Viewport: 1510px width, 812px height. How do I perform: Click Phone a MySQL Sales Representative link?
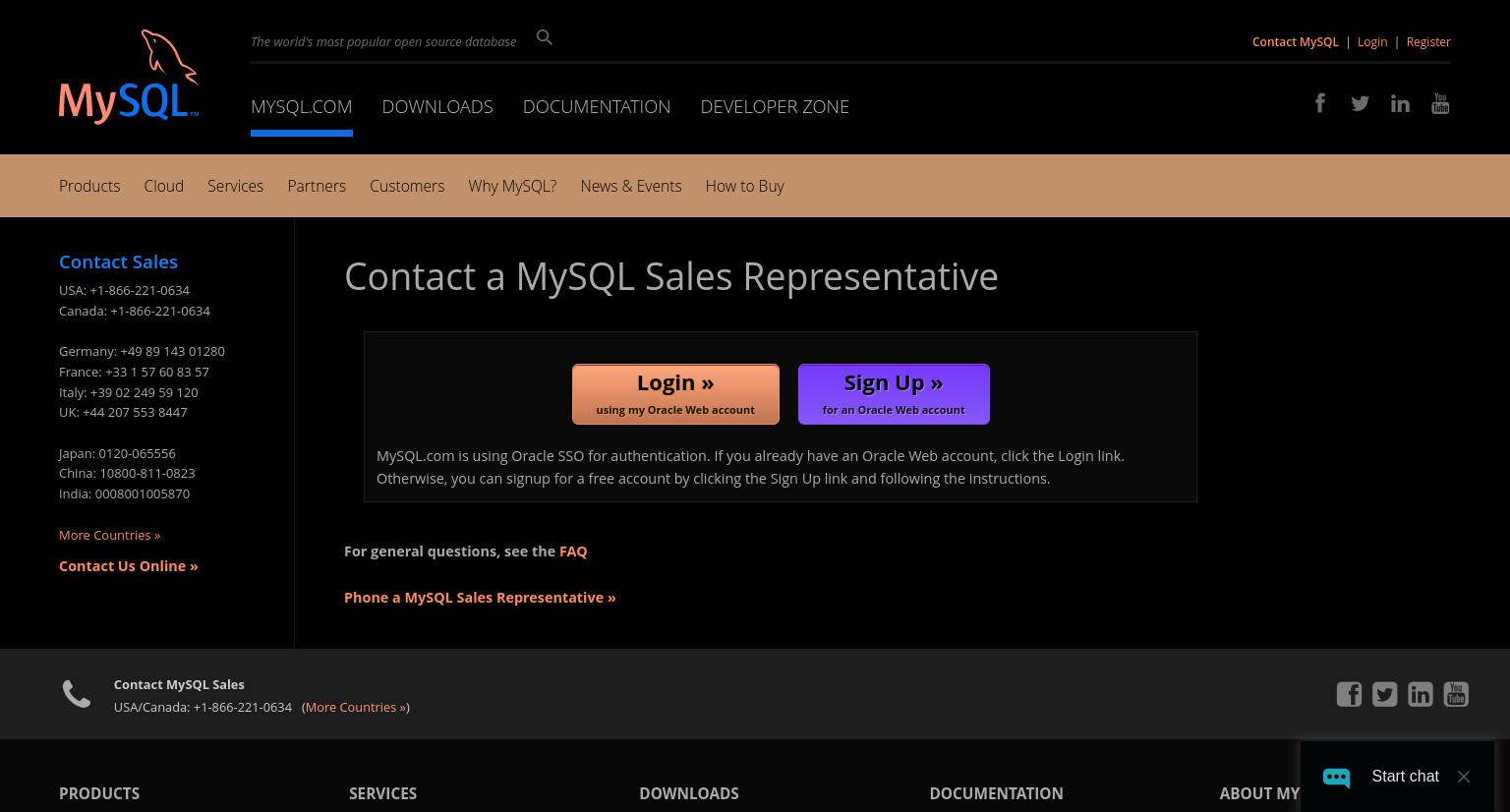click(480, 598)
